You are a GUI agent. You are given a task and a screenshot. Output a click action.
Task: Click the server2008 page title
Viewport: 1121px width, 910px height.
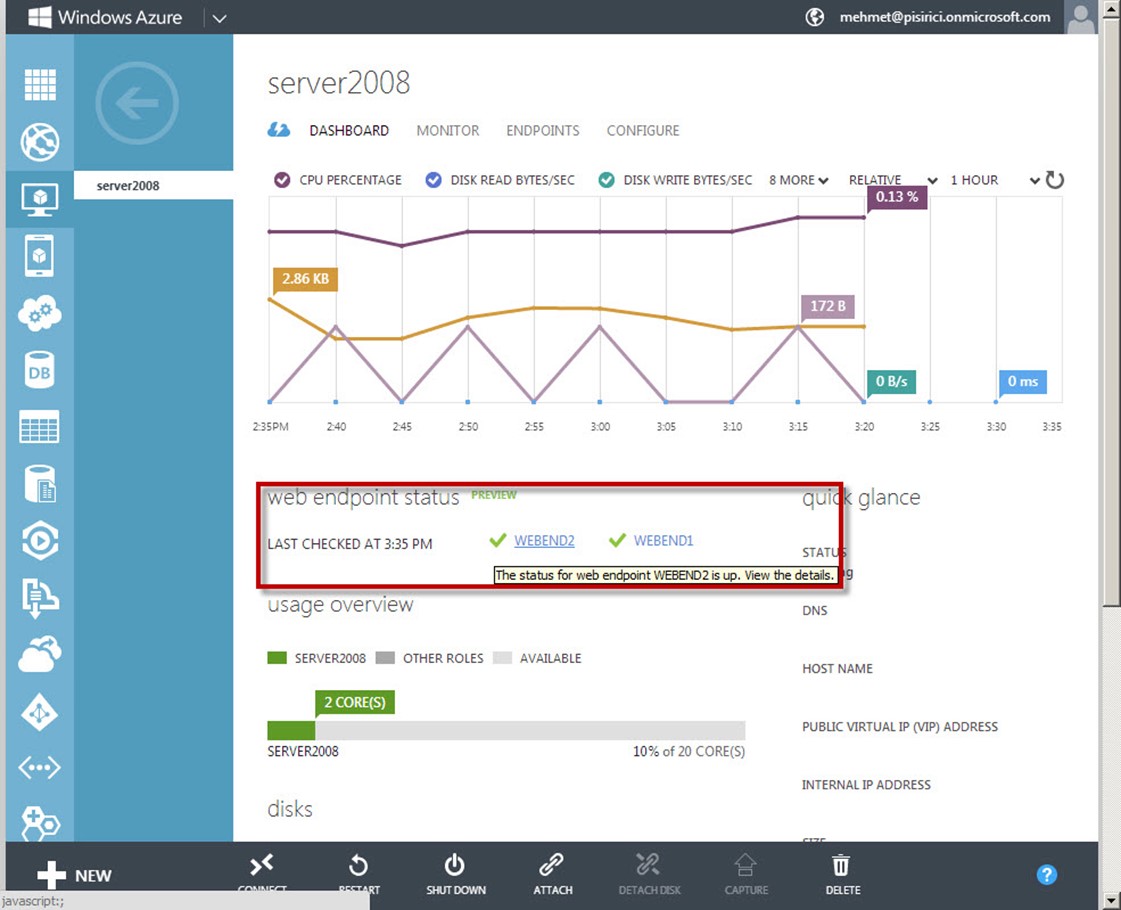[339, 83]
